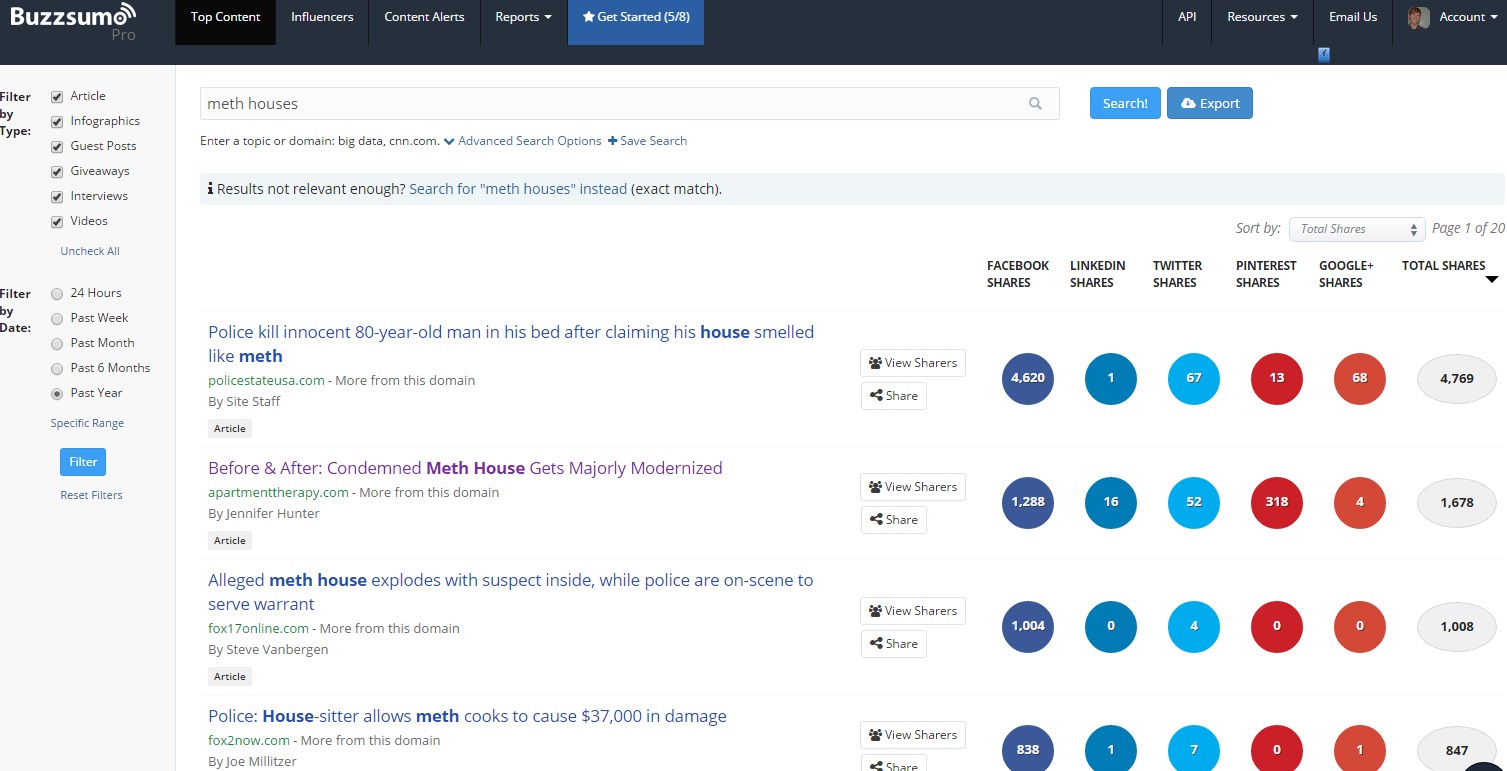Click total shares bubble showing 1,678

tap(1457, 503)
